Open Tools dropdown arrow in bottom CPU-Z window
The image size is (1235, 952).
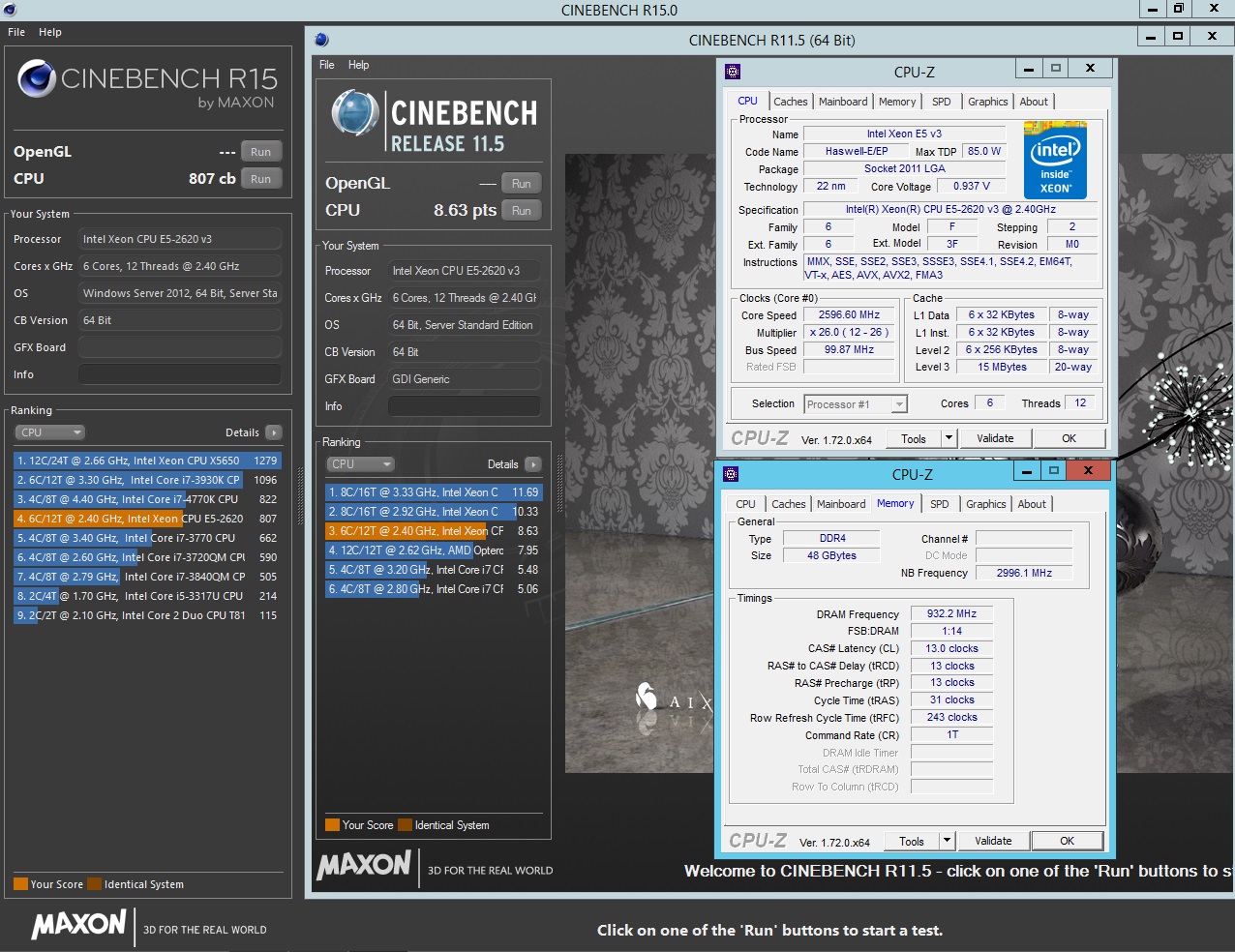[947, 841]
